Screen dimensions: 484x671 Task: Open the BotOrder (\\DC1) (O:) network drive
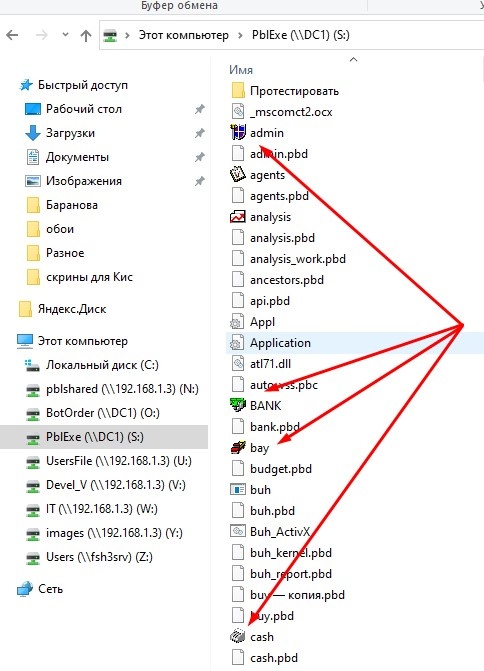click(x=103, y=413)
